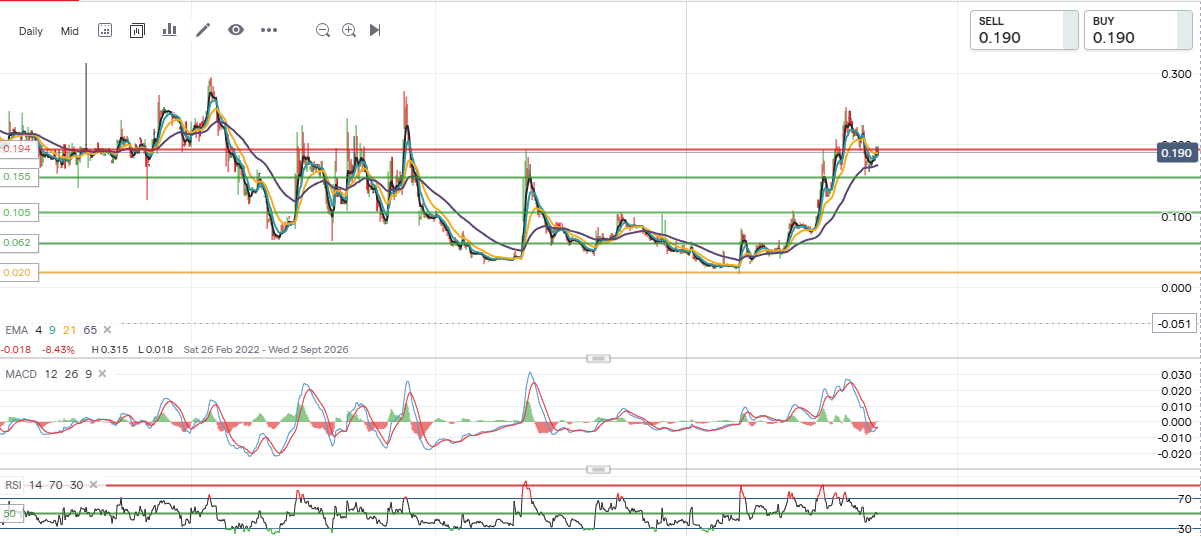Open the Mid price type dropdown
The image size is (1201, 536).
69,31
